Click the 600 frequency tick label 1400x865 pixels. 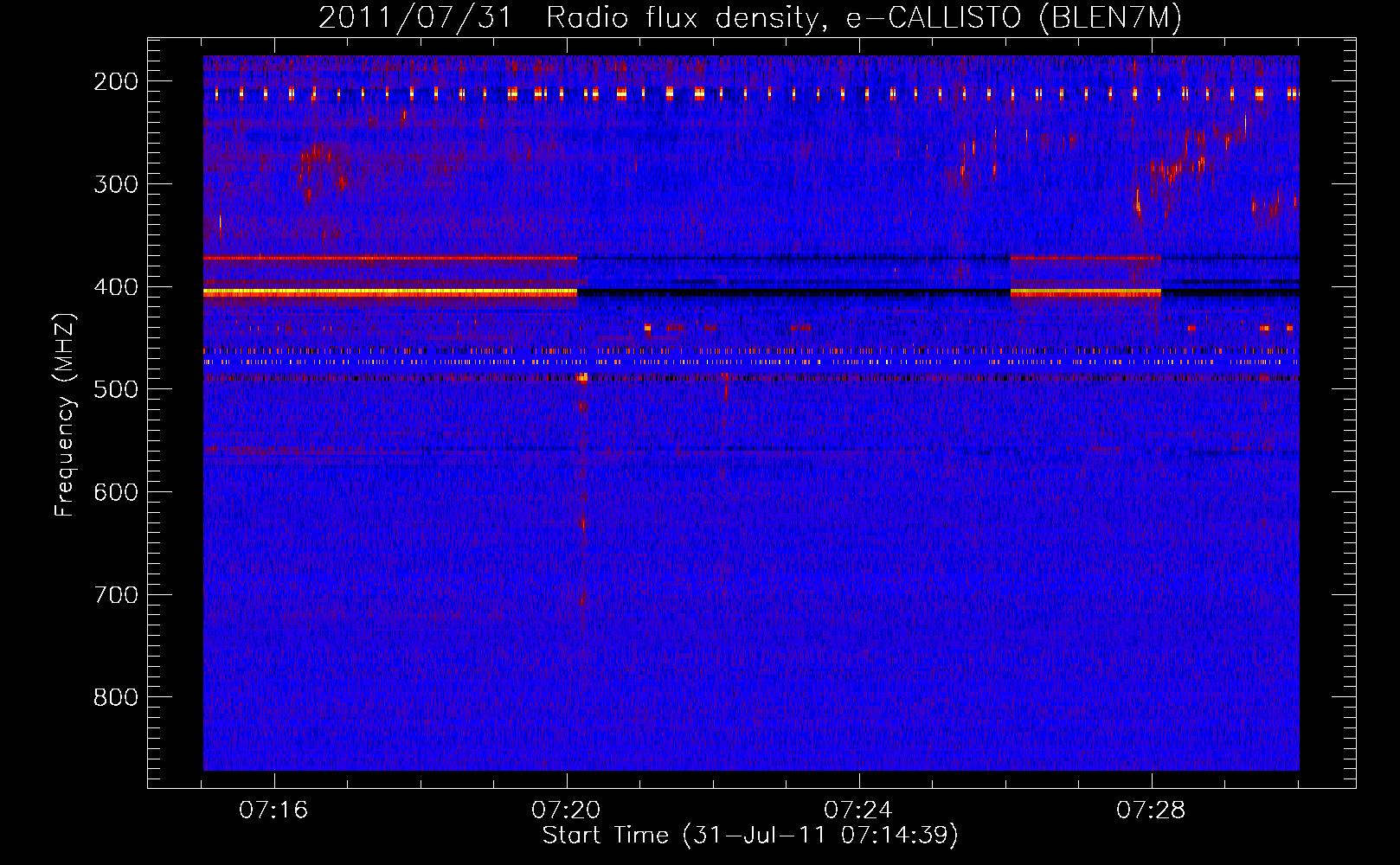click(x=116, y=492)
